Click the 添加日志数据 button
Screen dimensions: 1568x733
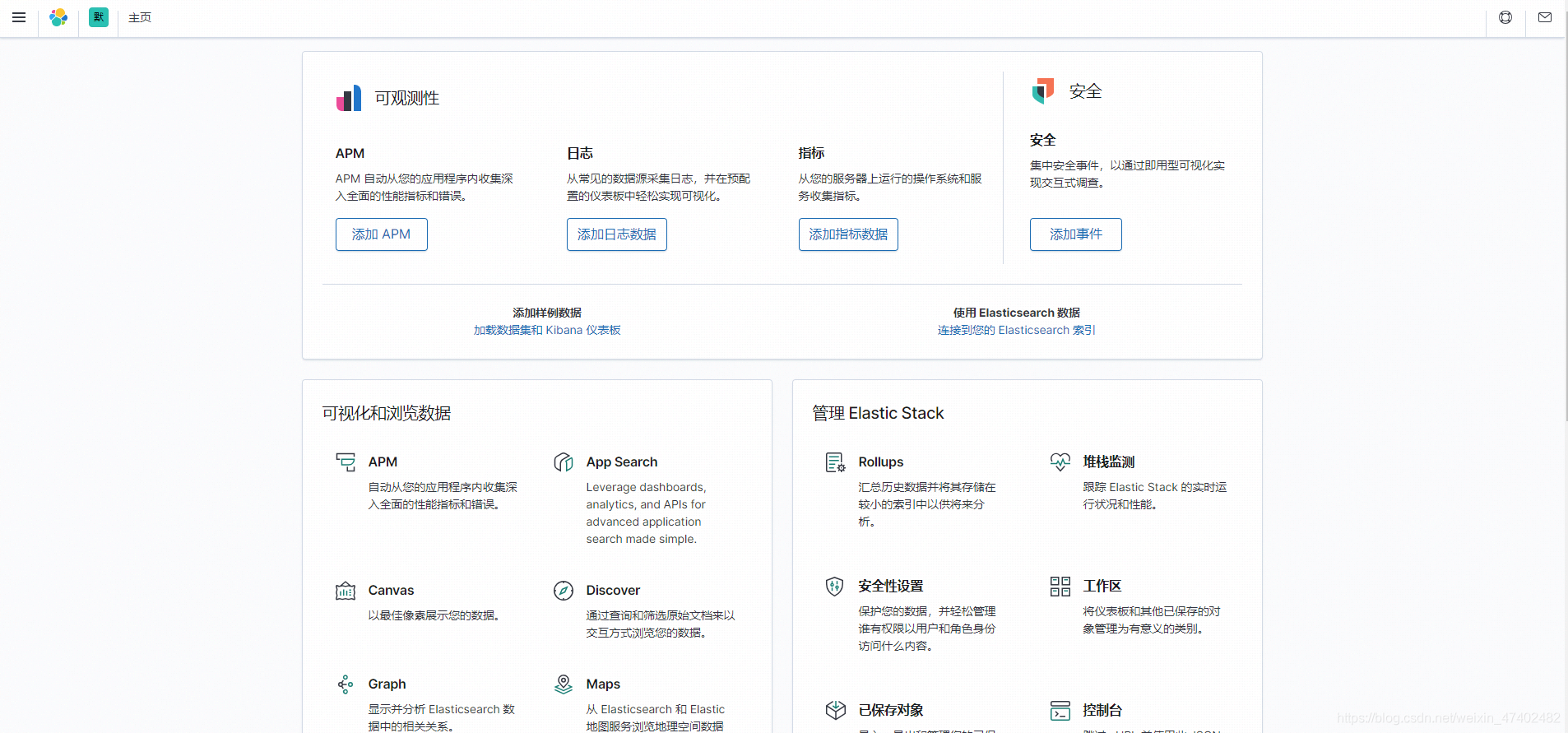[617, 234]
